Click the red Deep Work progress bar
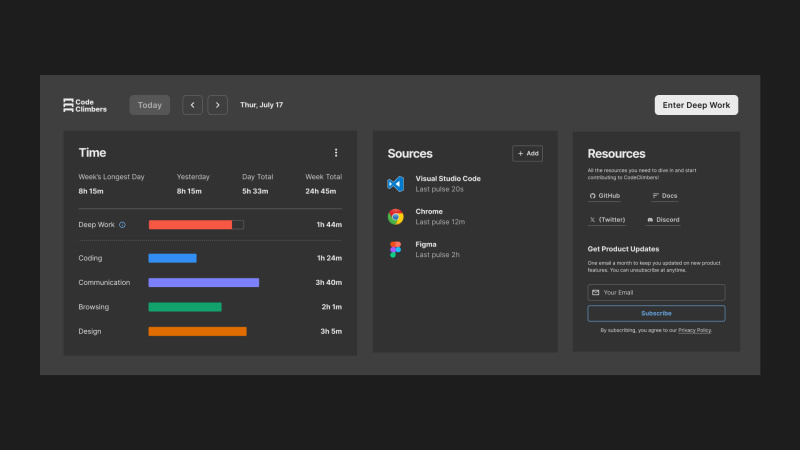 pyautogui.click(x=190, y=225)
